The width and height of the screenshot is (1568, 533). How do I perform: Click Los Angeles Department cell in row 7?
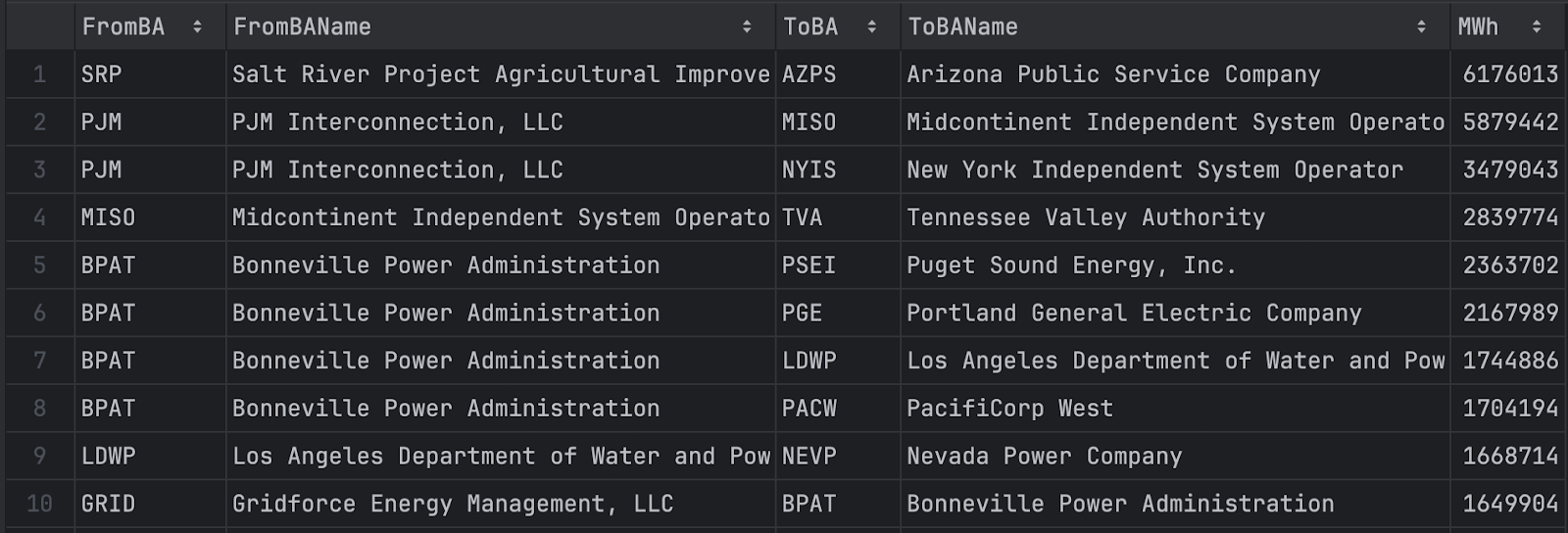[1175, 361]
